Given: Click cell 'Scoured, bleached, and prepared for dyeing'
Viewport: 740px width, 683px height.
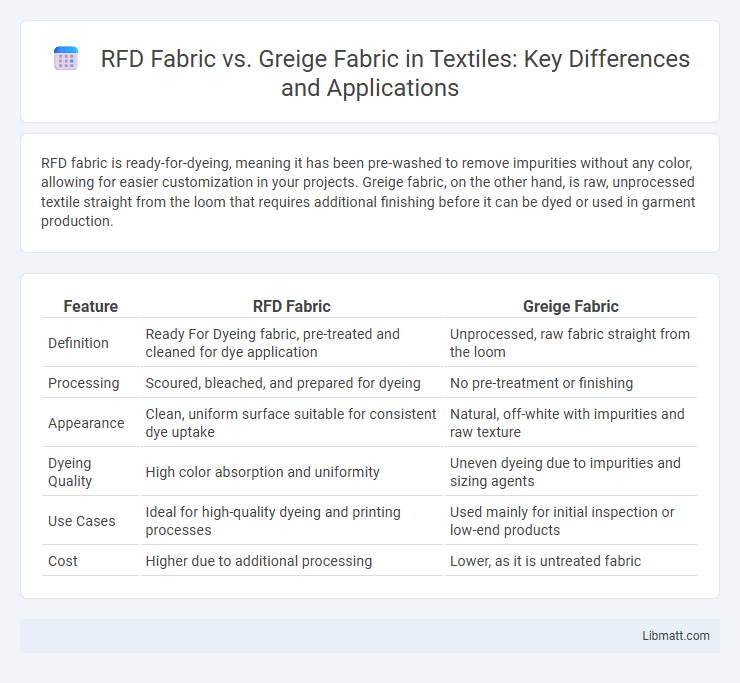Looking at the screenshot, I should (x=291, y=383).
